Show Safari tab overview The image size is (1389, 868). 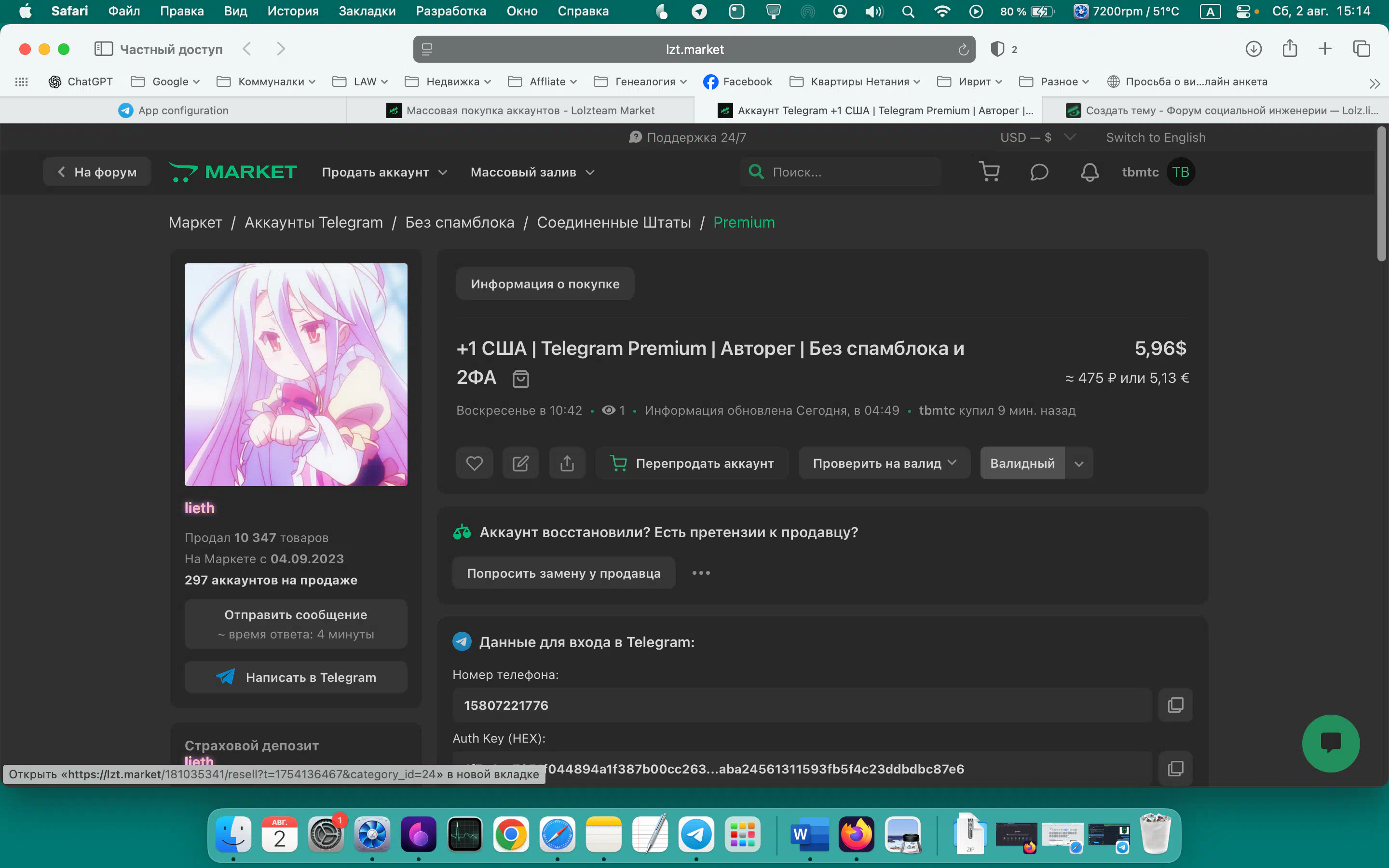click(x=1362, y=49)
